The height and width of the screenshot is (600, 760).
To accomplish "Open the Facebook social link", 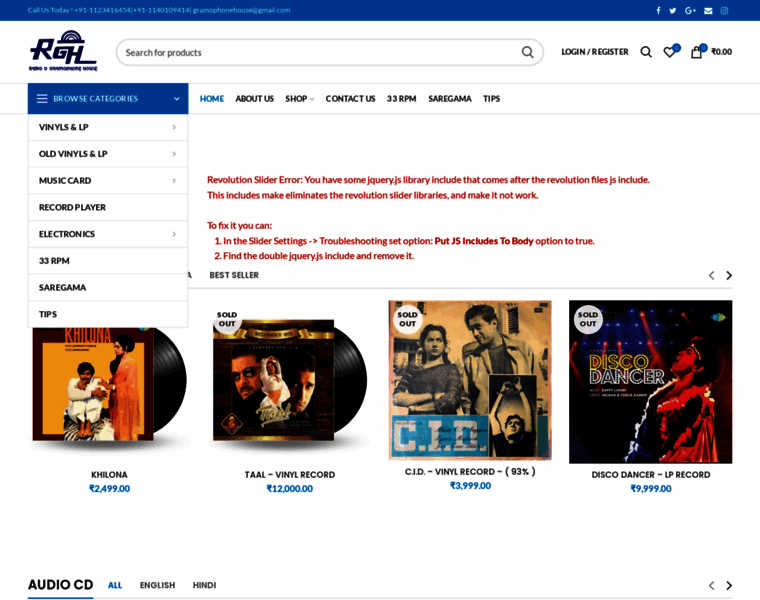I will 658,10.
